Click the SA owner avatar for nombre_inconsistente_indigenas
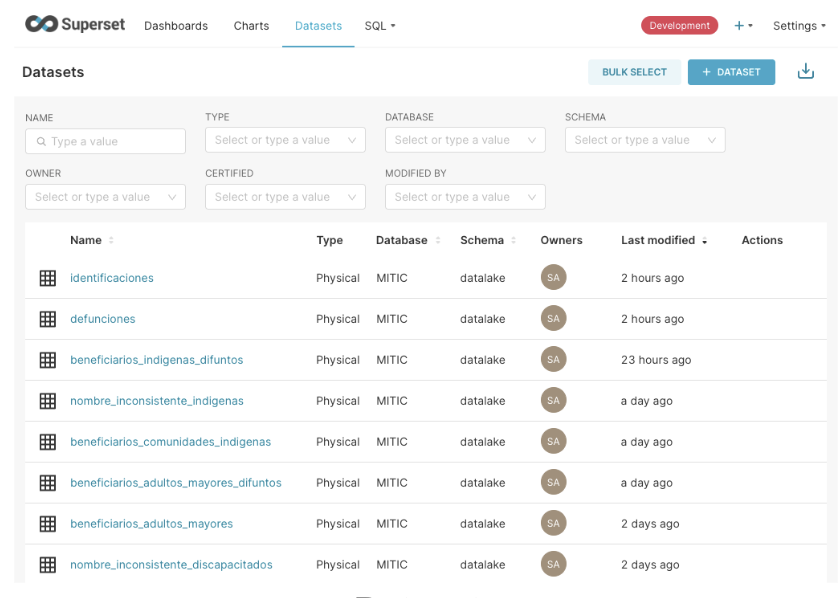This screenshot has width=840, height=598. (553, 401)
